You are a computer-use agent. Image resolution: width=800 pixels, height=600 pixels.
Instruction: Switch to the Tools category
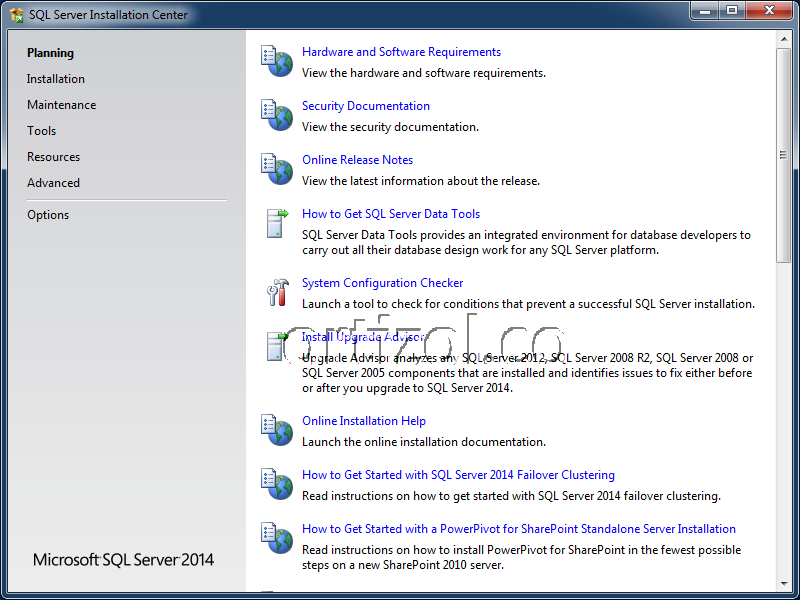(x=41, y=131)
